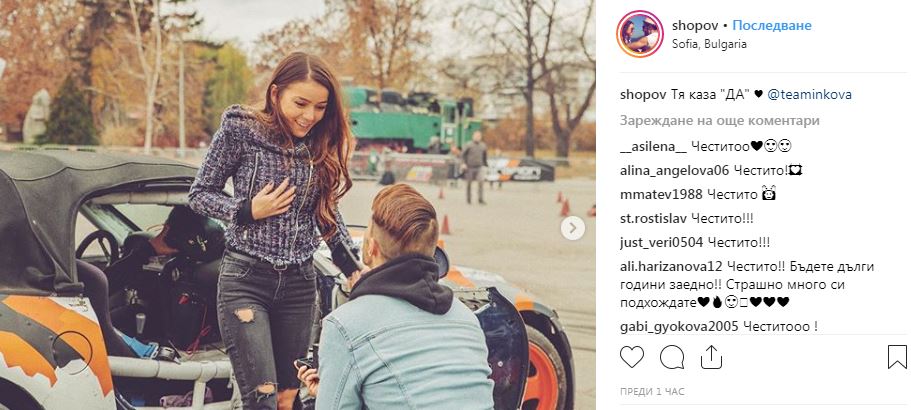Open shopov profile picture avatar
This screenshot has width=911, height=410.
[x=640, y=34]
